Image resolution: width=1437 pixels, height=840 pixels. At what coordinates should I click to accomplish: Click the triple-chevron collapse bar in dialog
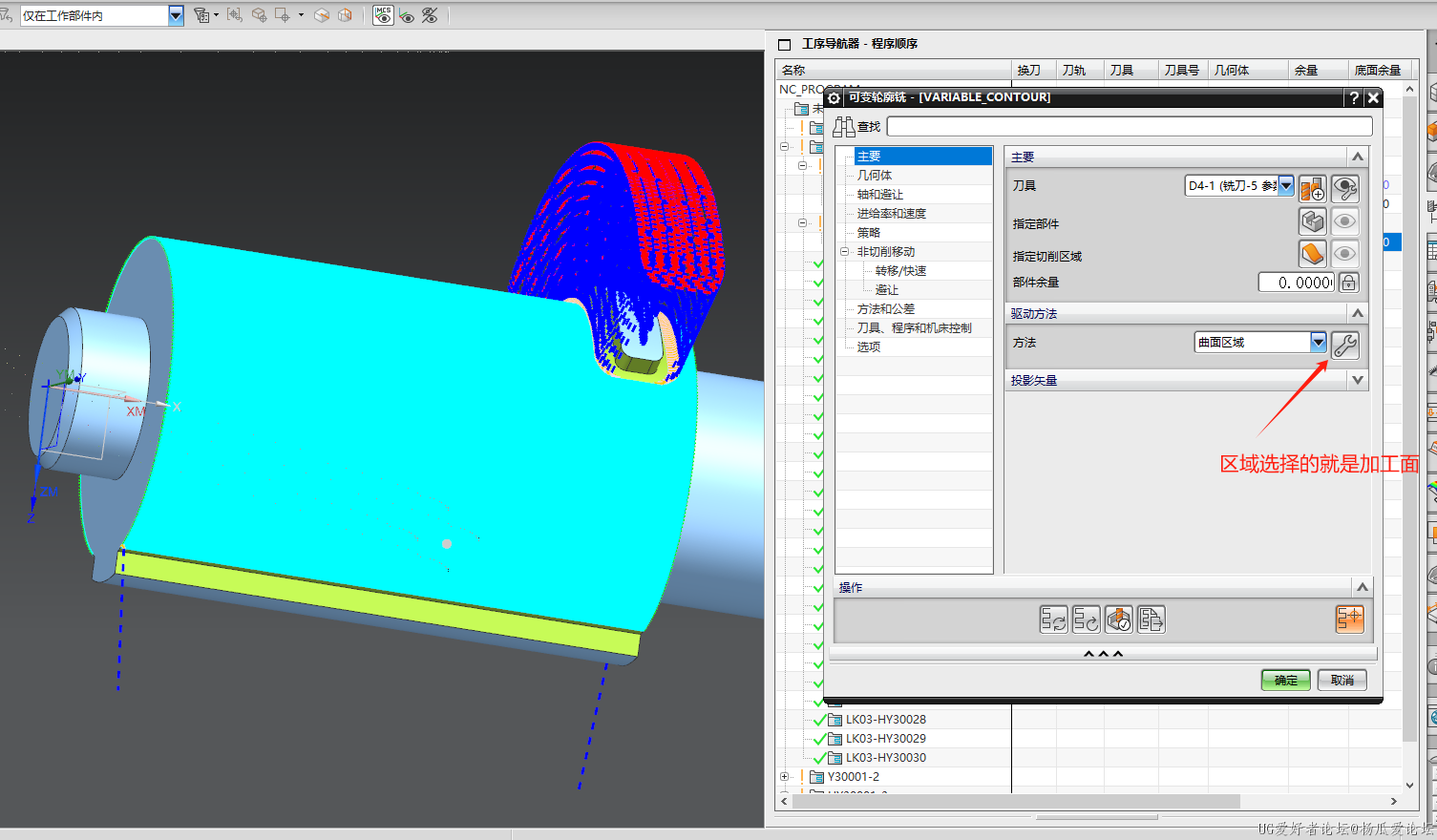1103,654
